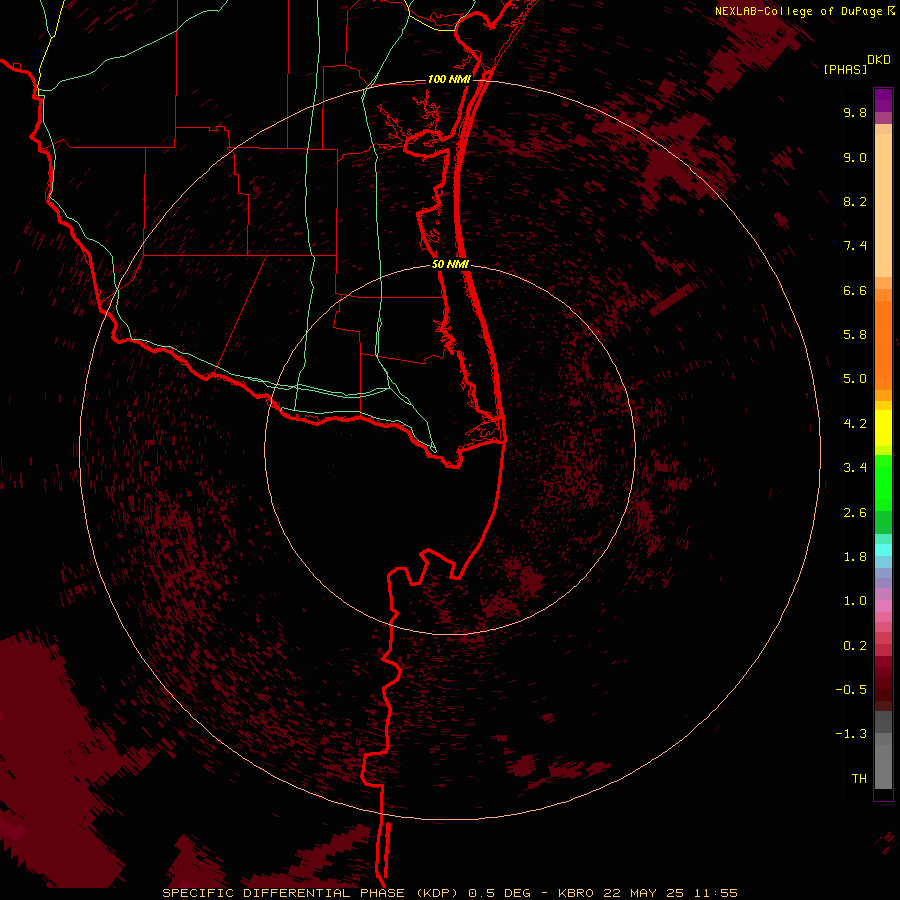Click the cyan band of the color scale
Screen dimensions: 900x900
point(883,550)
